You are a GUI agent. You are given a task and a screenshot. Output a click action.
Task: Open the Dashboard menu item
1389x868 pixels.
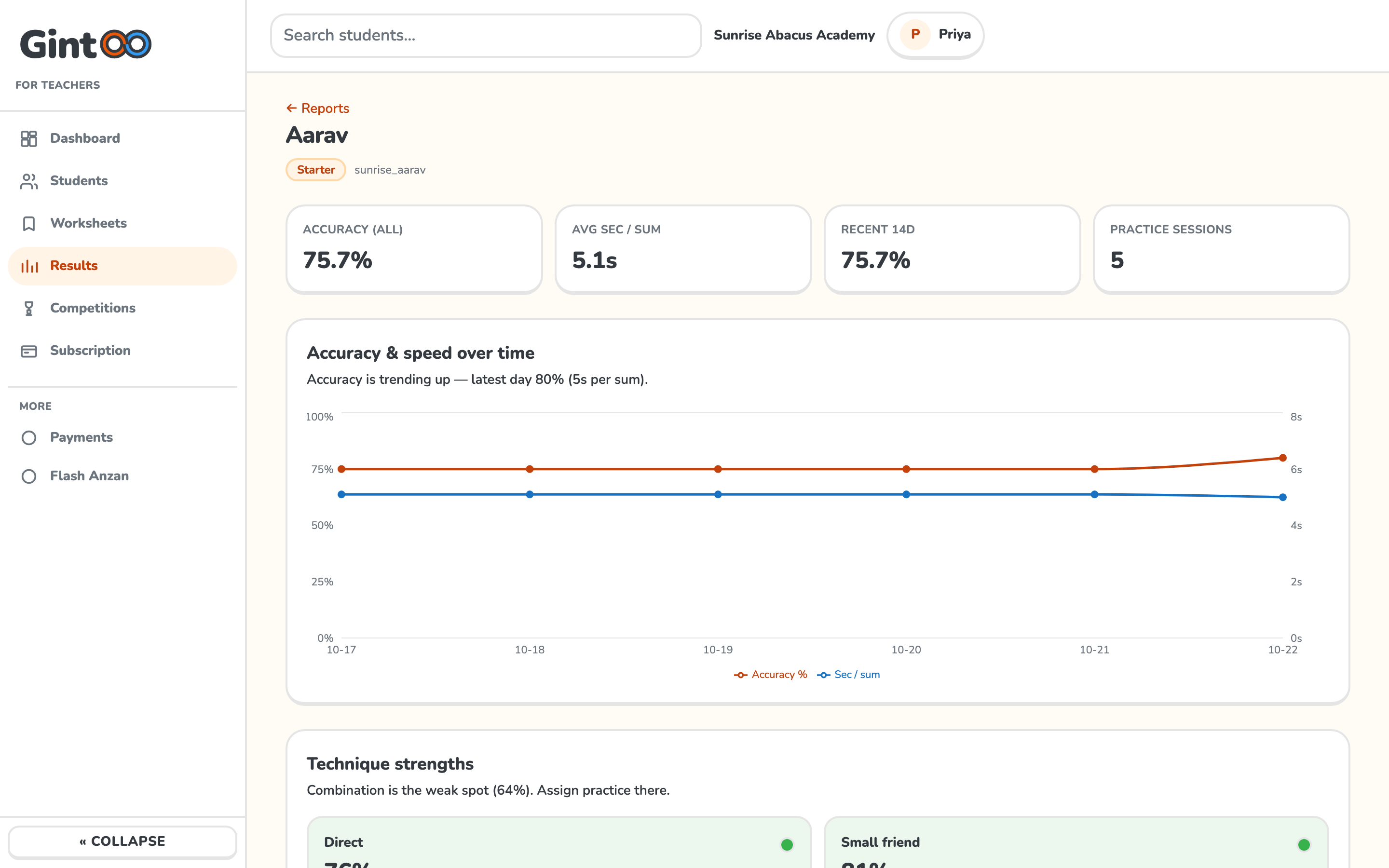(x=122, y=138)
